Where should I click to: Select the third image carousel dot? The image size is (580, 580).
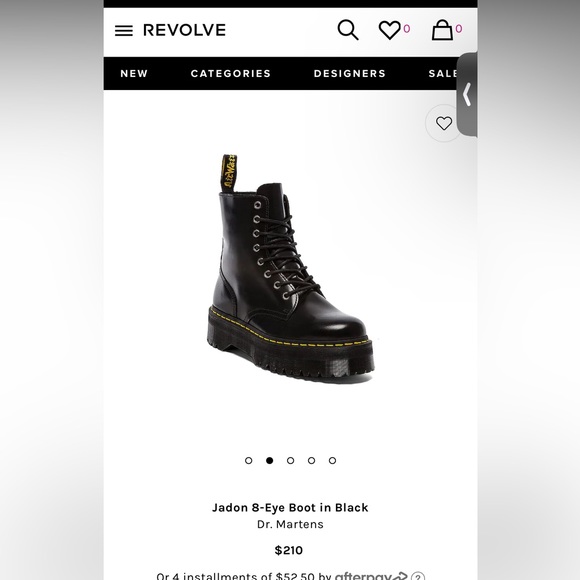pos(290,461)
